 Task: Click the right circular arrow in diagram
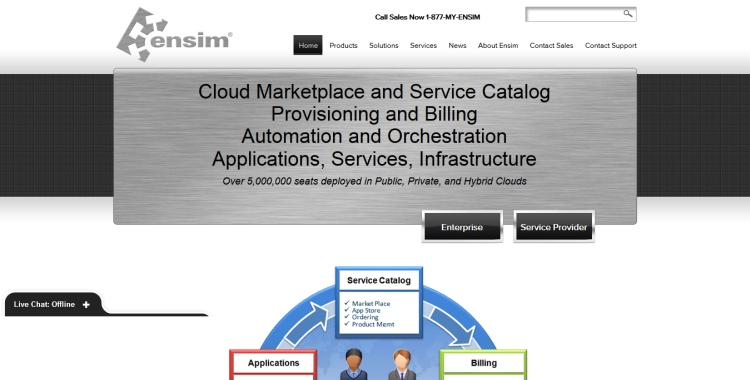[x=451, y=325]
